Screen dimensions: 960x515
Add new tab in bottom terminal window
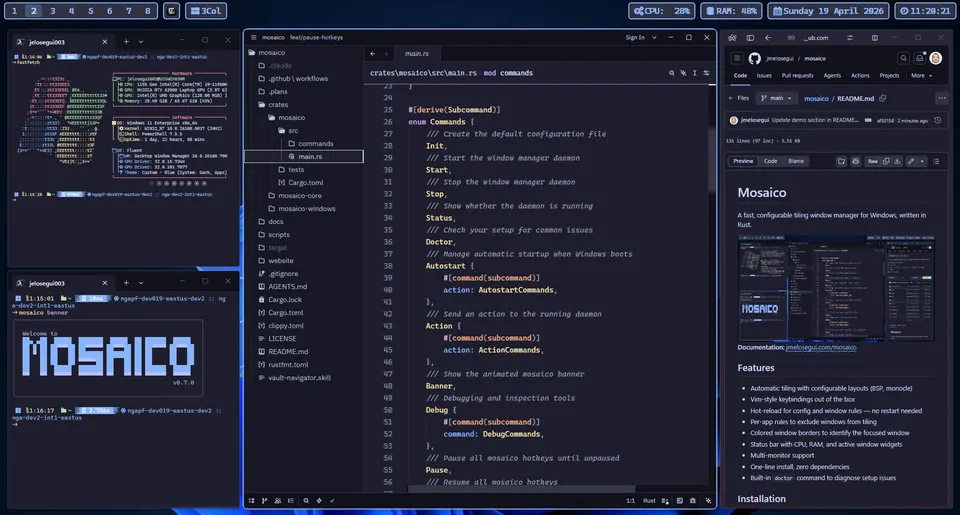(126, 283)
